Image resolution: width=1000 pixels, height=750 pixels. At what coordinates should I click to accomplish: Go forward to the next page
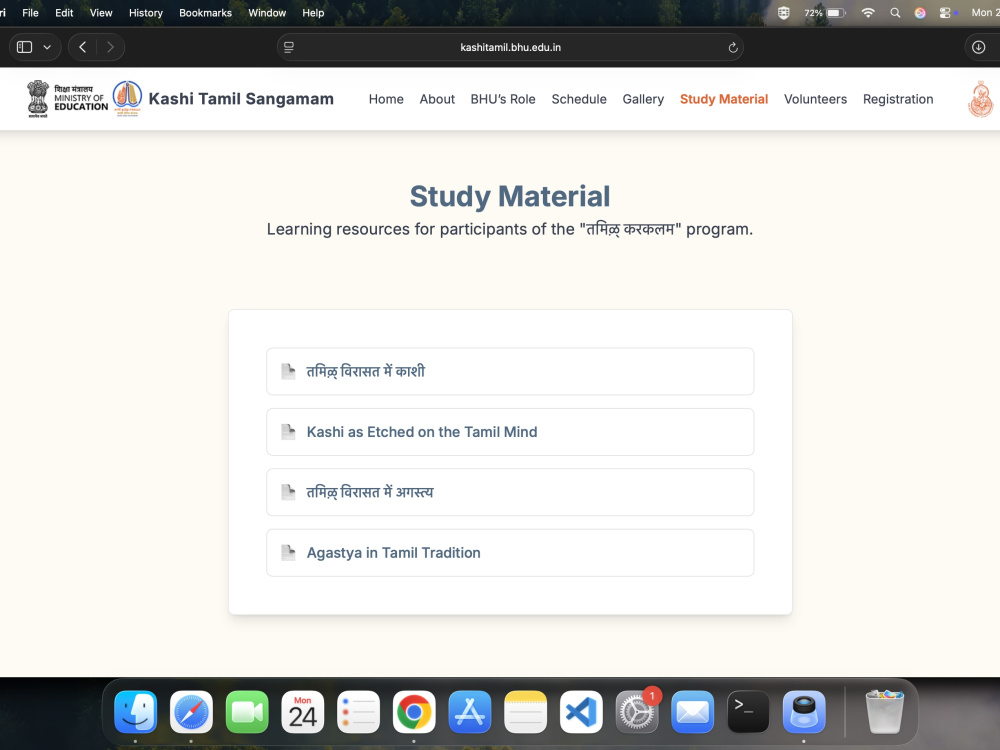(x=110, y=47)
